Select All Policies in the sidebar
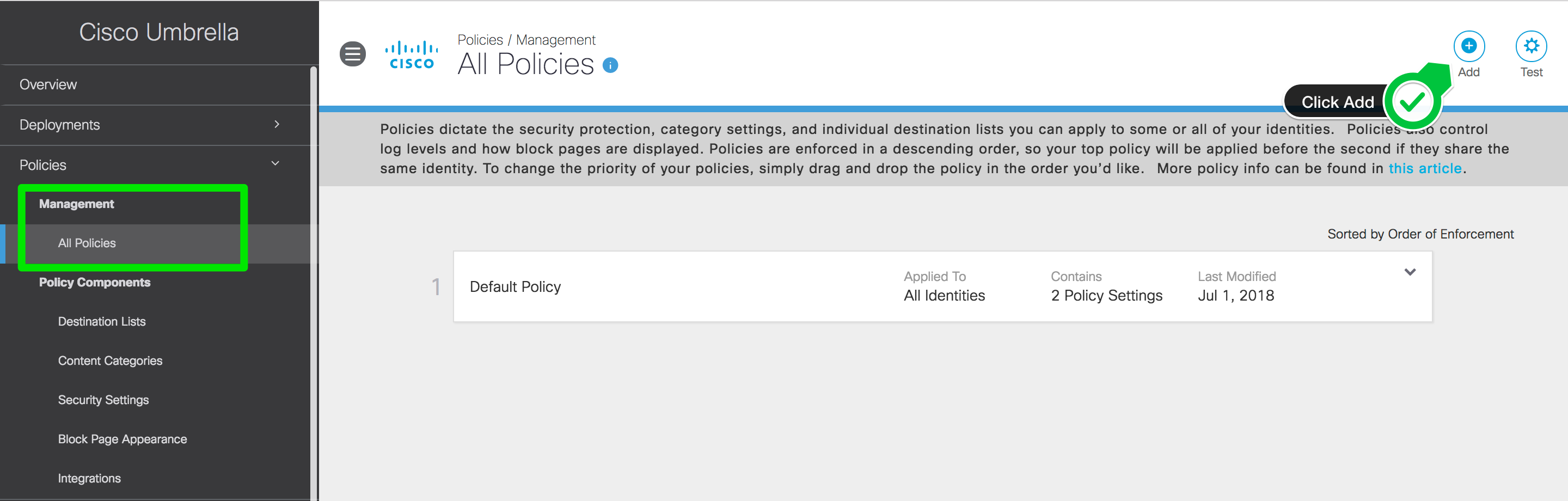 point(87,243)
